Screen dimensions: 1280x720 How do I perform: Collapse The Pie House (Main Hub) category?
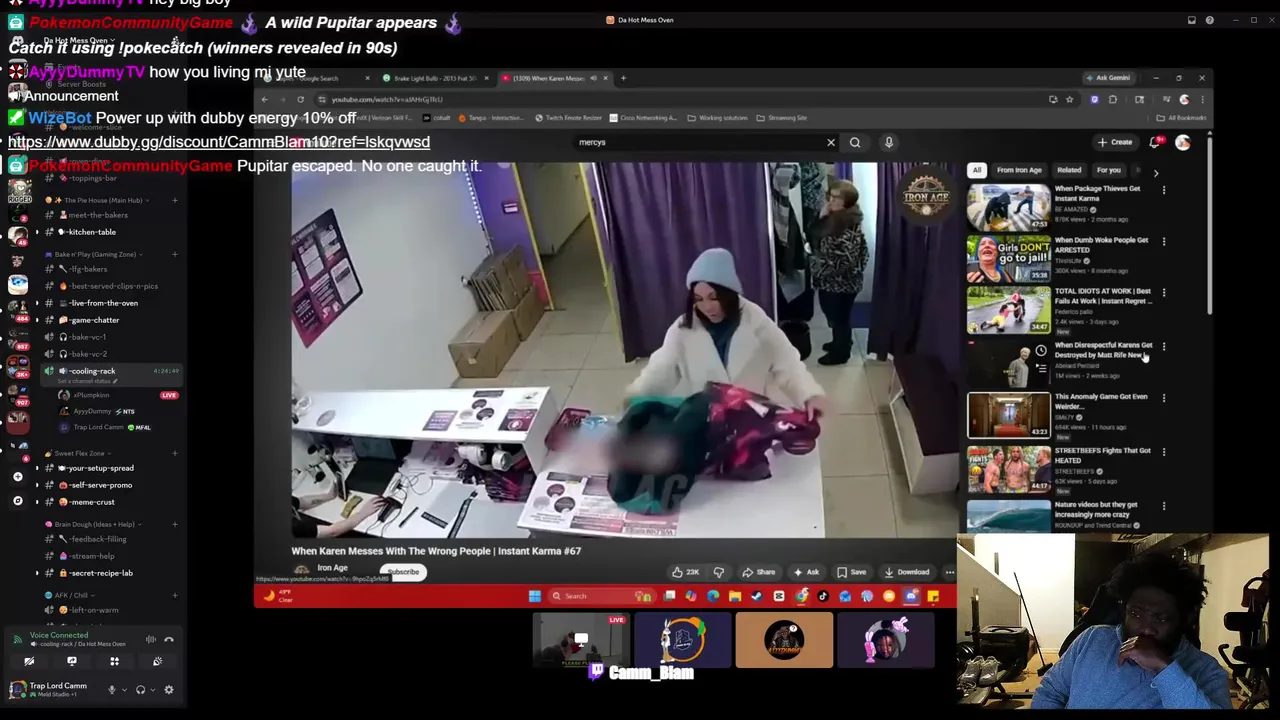98,200
